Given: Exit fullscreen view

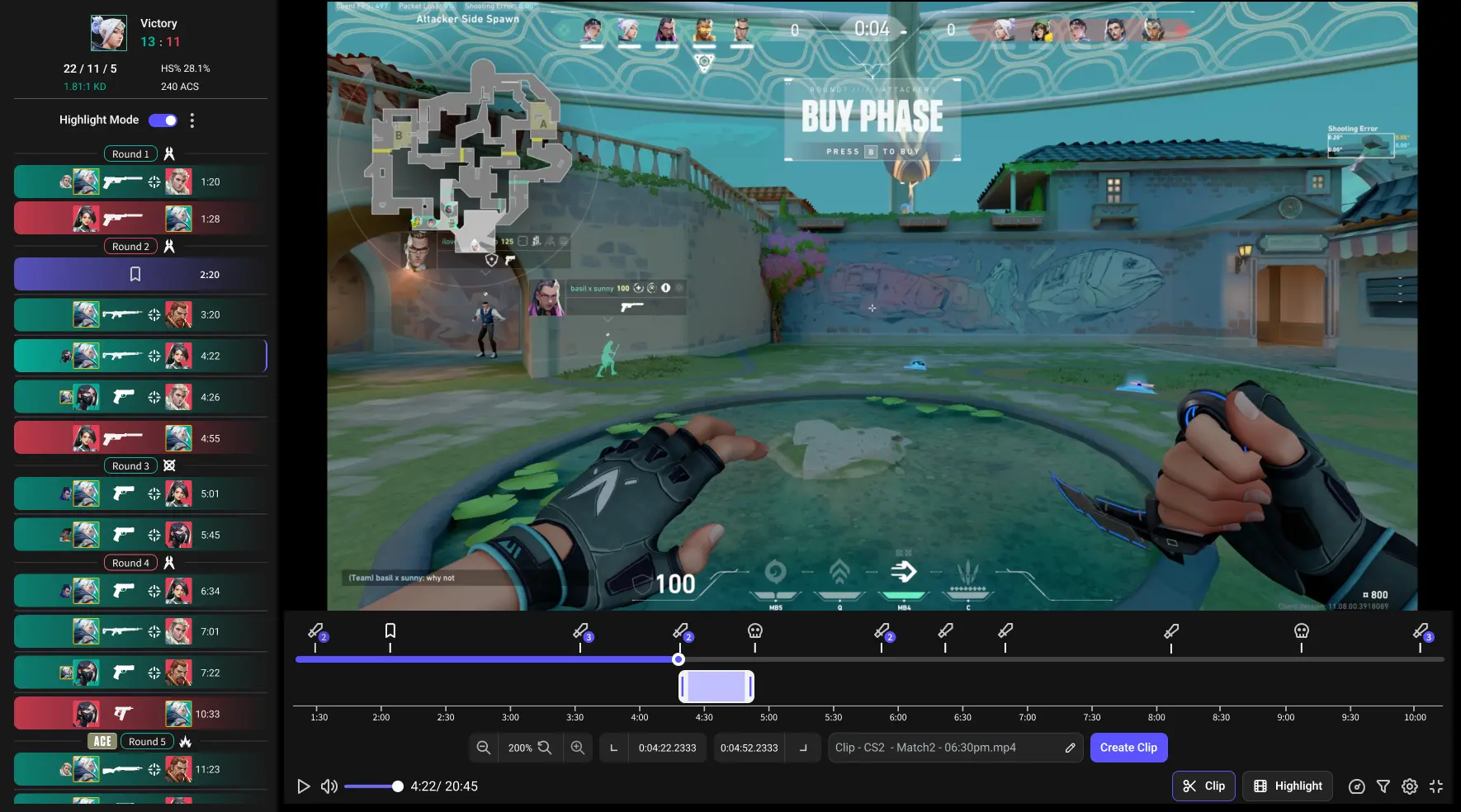Looking at the screenshot, I should 1436,786.
